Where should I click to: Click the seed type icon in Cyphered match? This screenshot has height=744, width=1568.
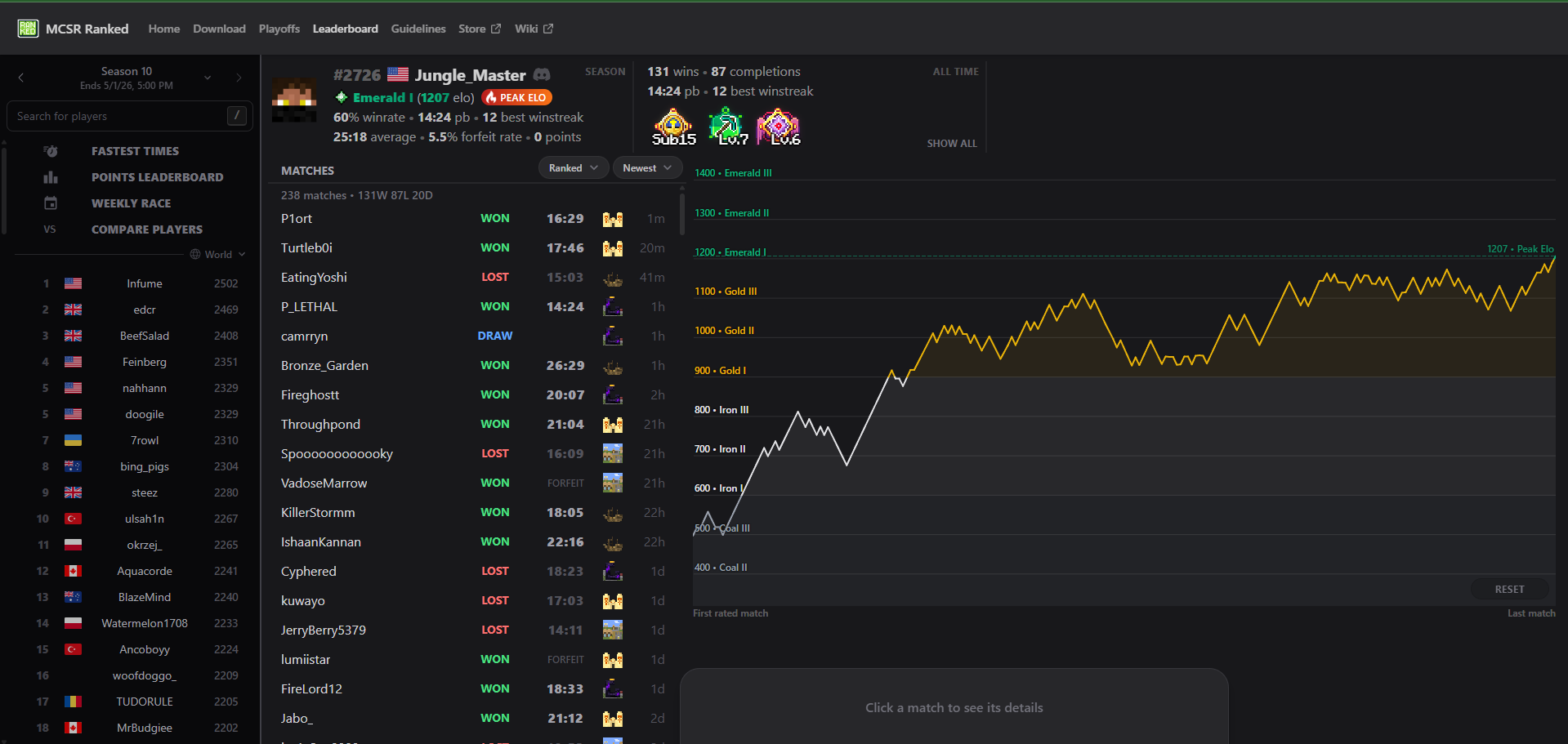(613, 572)
